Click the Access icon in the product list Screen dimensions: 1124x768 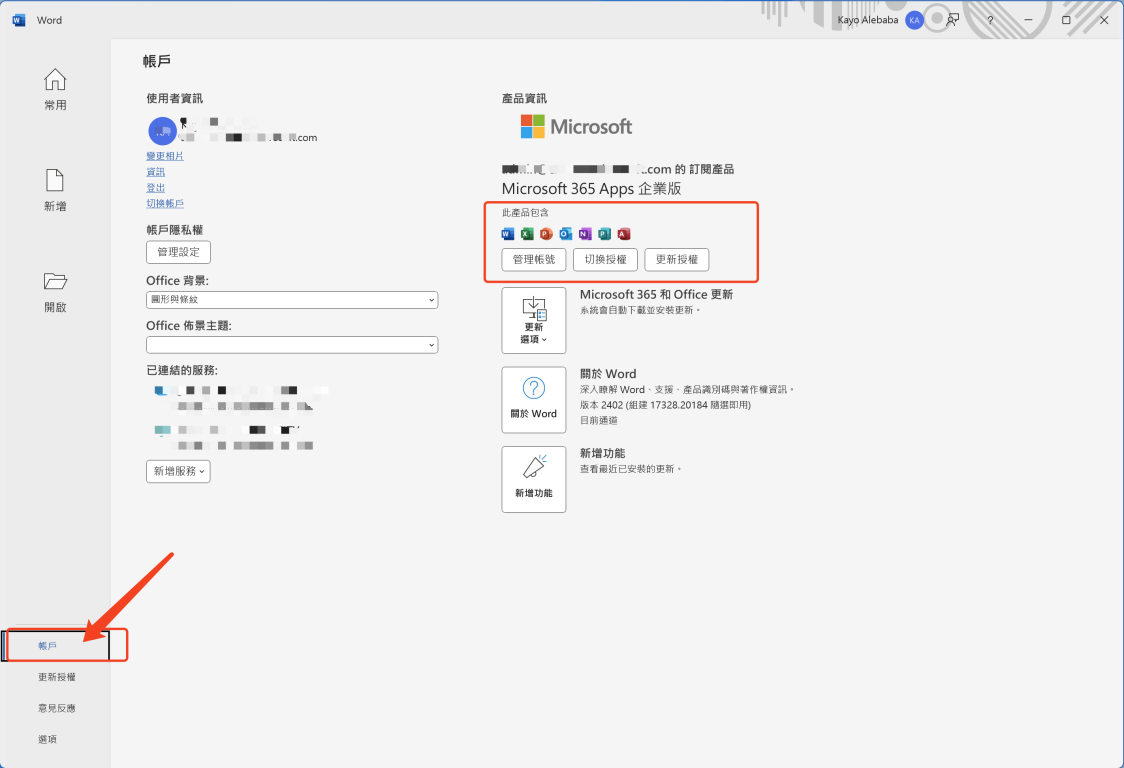click(x=622, y=233)
